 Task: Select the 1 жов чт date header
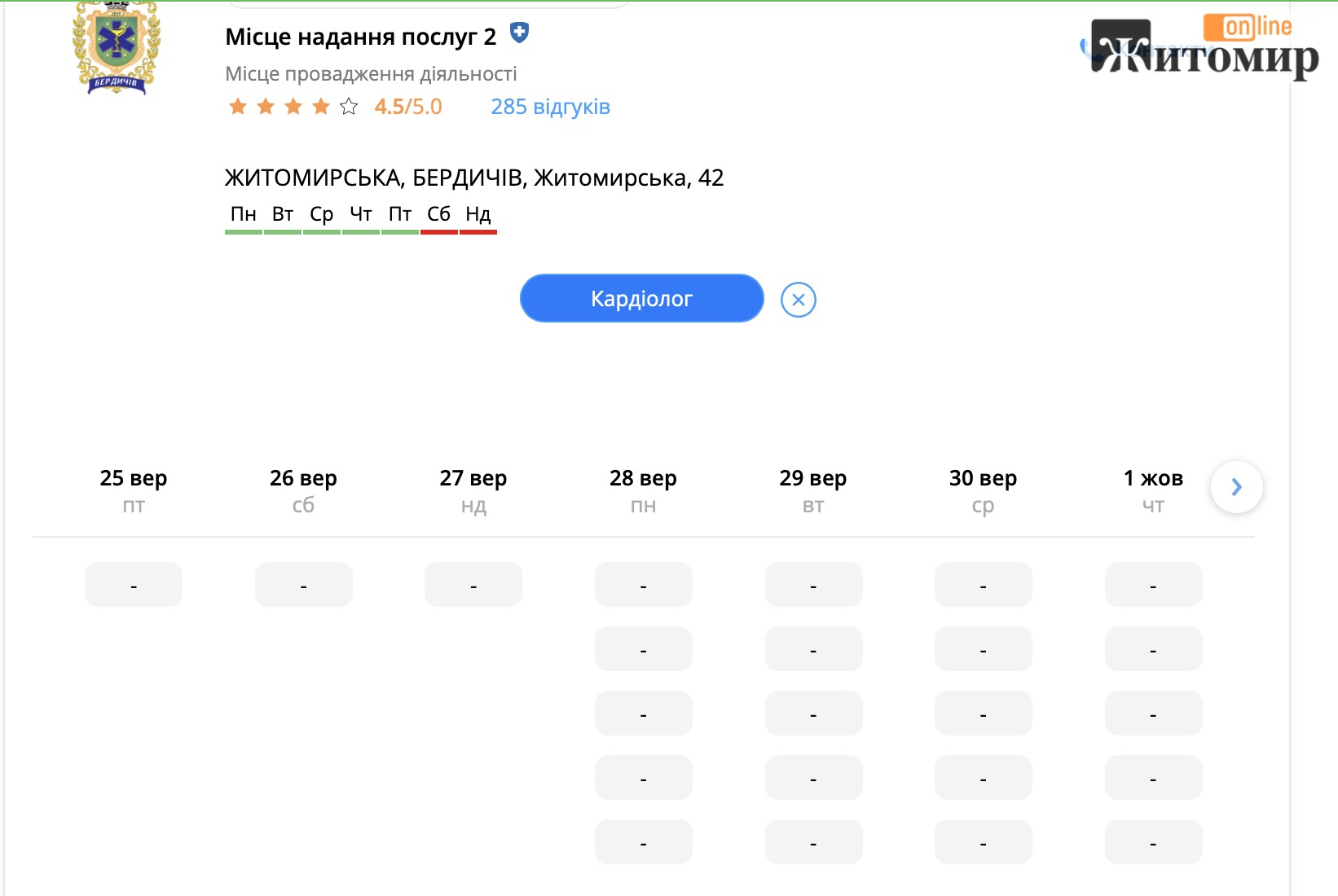pos(1153,491)
